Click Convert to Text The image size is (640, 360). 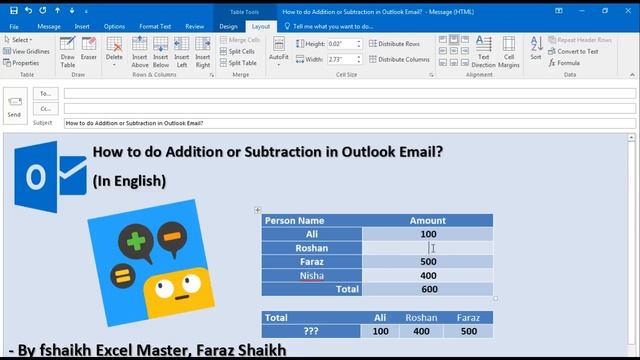573,51
